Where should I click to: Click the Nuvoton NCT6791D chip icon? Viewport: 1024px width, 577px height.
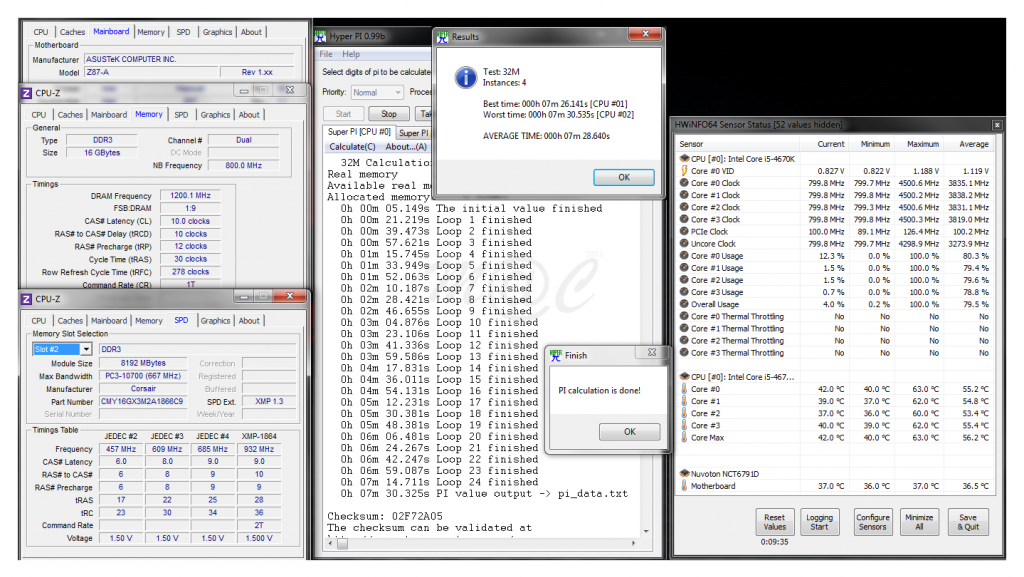pos(683,473)
